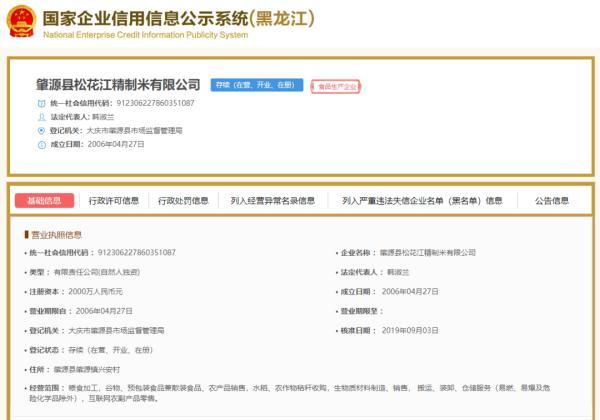Click the 经营范围 description text
This screenshot has width=600, height=420.
tap(290, 393)
